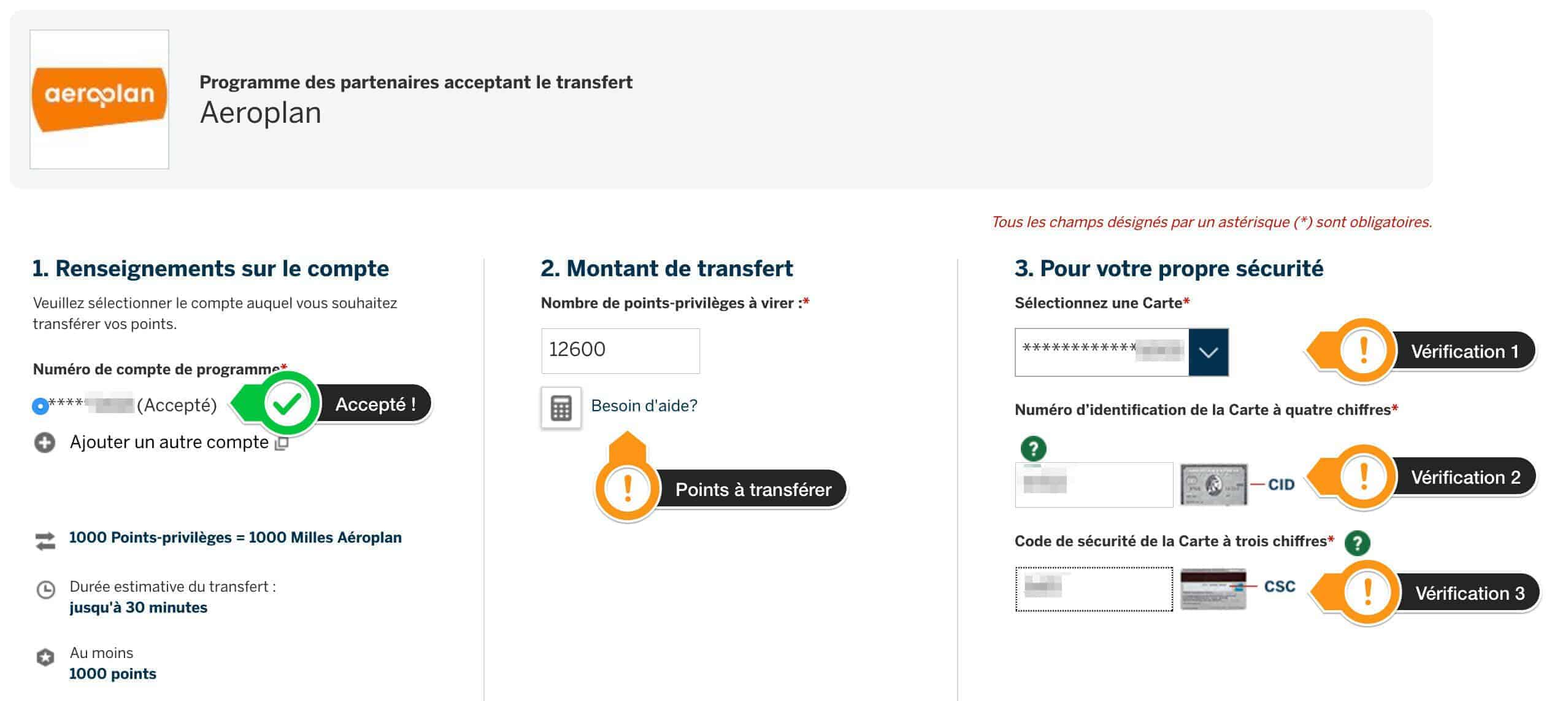
Task: Open the points calculator icon
Action: click(561, 408)
